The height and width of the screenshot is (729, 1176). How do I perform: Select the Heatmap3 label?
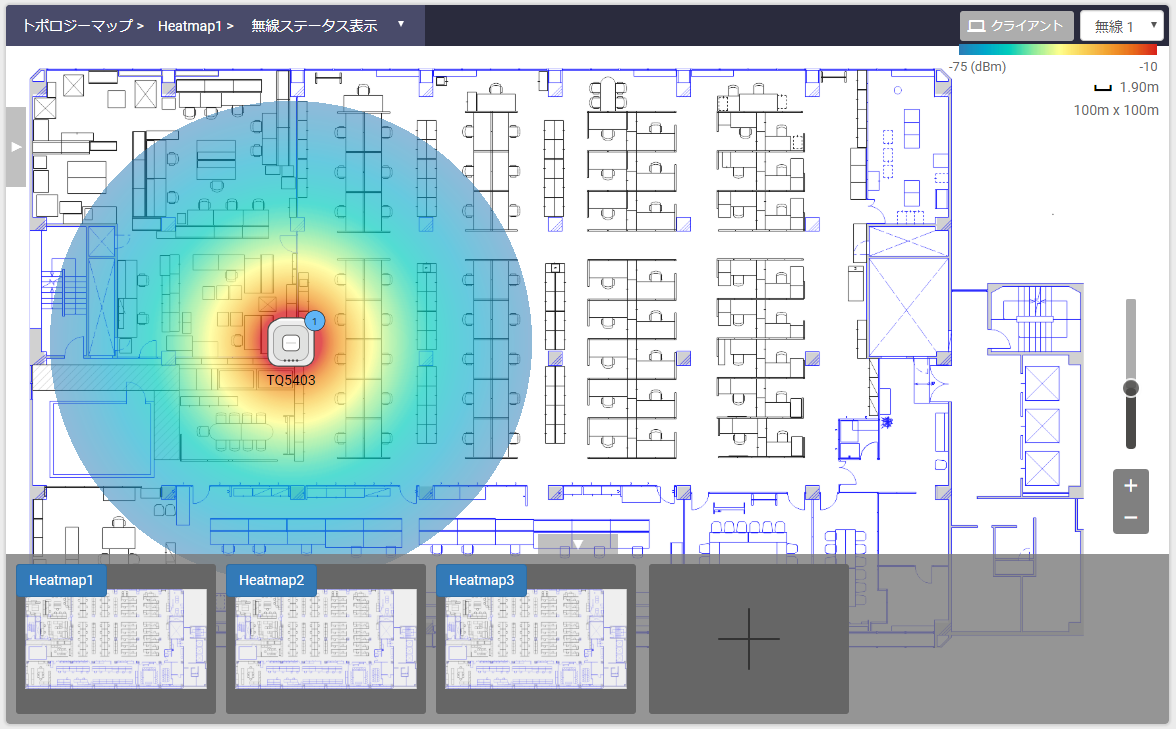pos(481,580)
